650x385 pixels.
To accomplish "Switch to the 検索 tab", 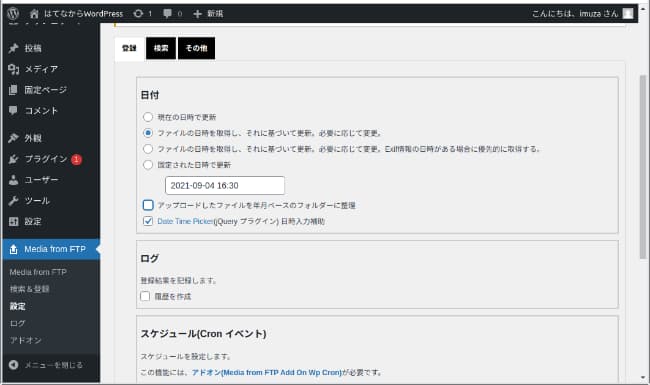I will pyautogui.click(x=161, y=48).
